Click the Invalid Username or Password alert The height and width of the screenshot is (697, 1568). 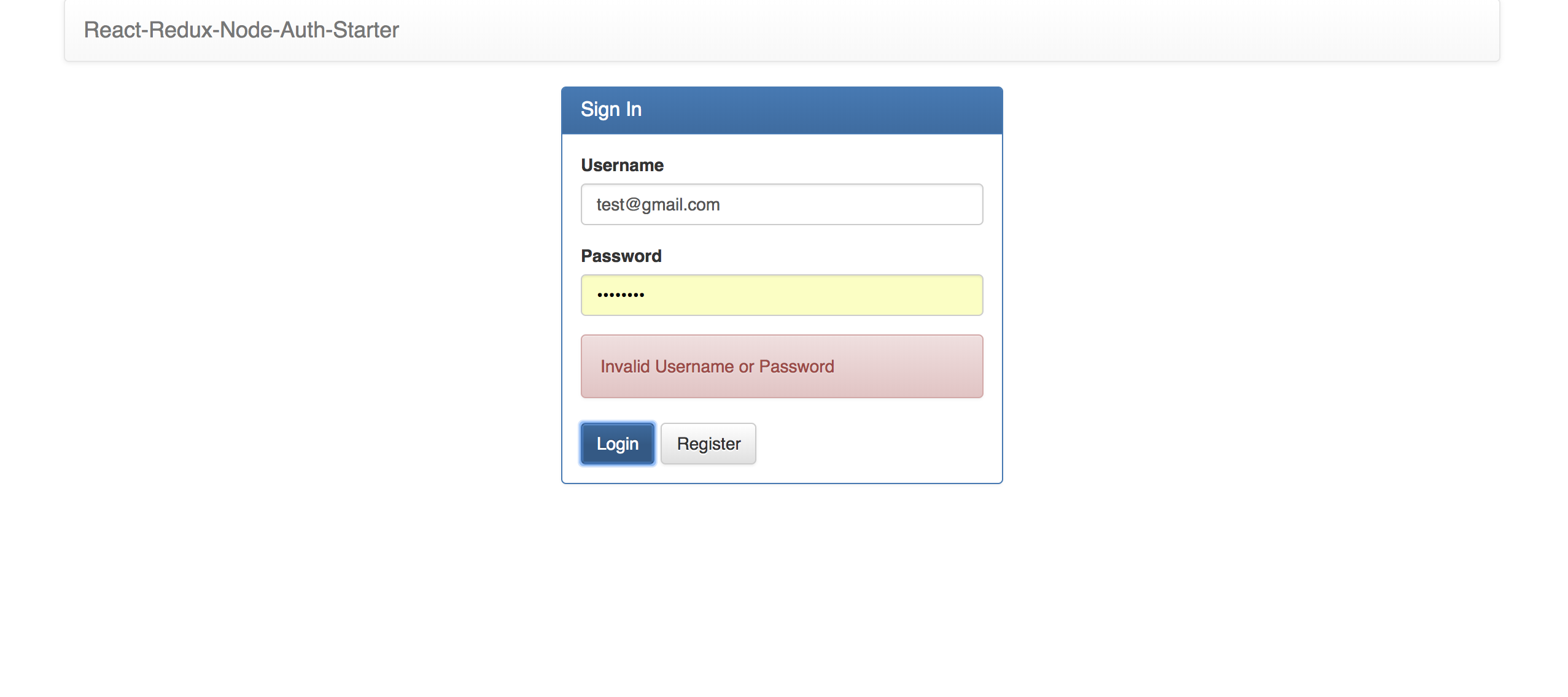pyautogui.click(x=716, y=366)
